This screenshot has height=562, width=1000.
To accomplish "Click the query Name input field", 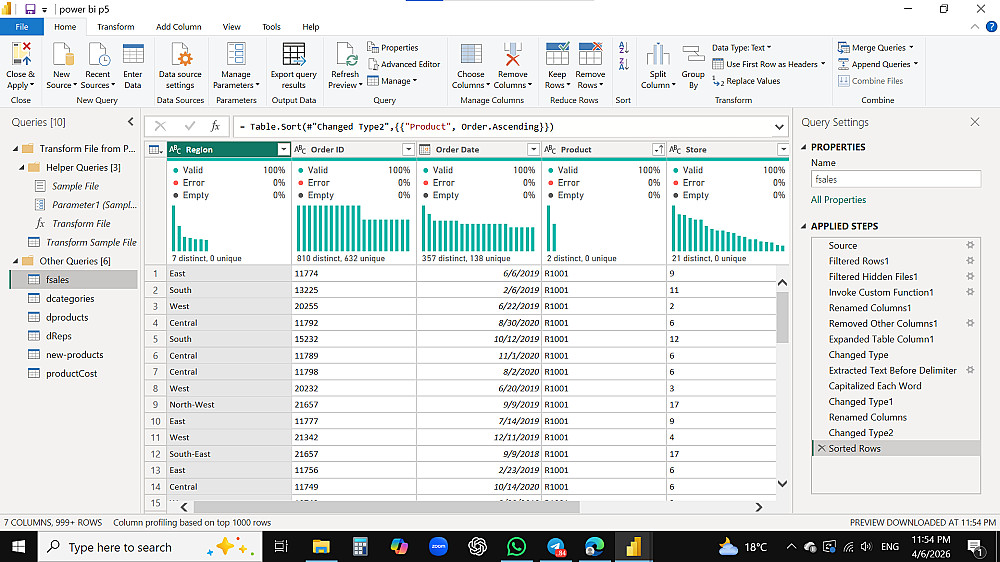I will click(x=895, y=180).
